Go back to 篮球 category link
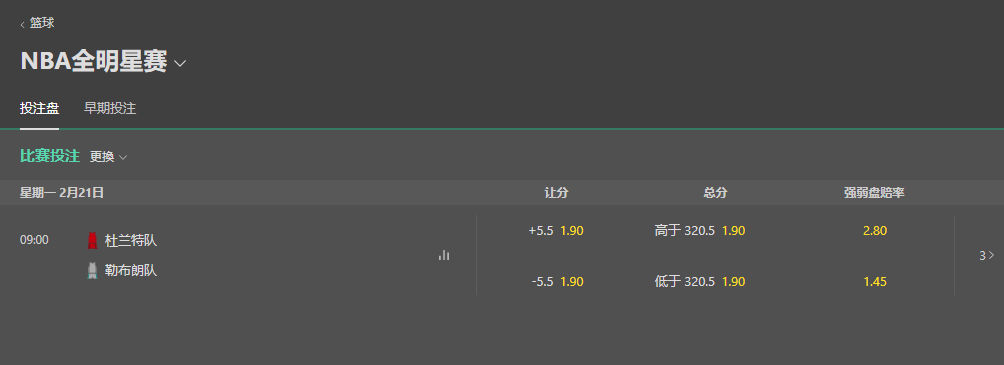Image resolution: width=1004 pixels, height=365 pixels. 42,24
